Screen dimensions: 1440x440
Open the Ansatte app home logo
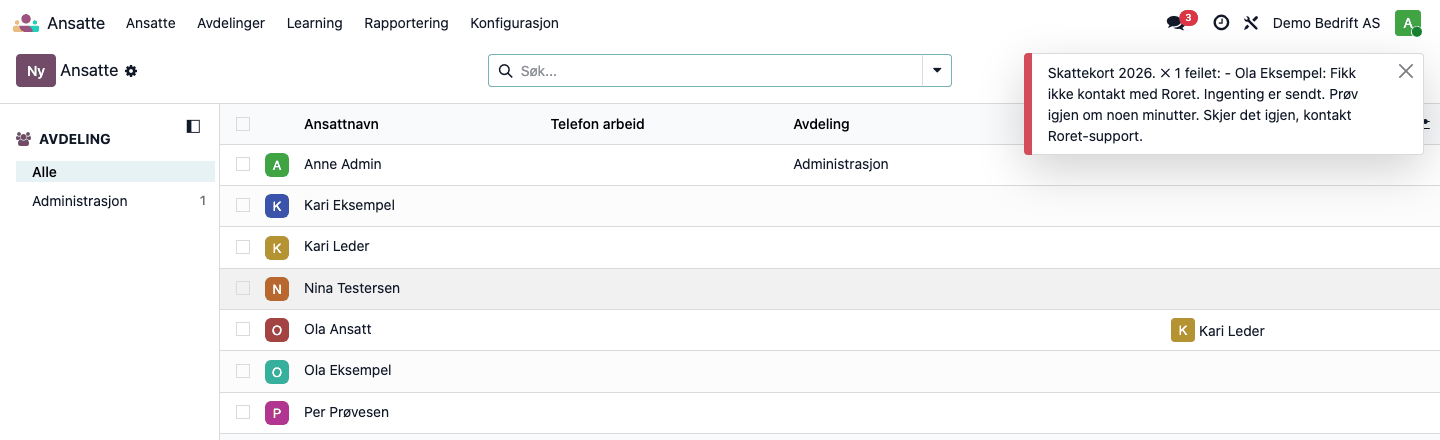click(x=27, y=23)
